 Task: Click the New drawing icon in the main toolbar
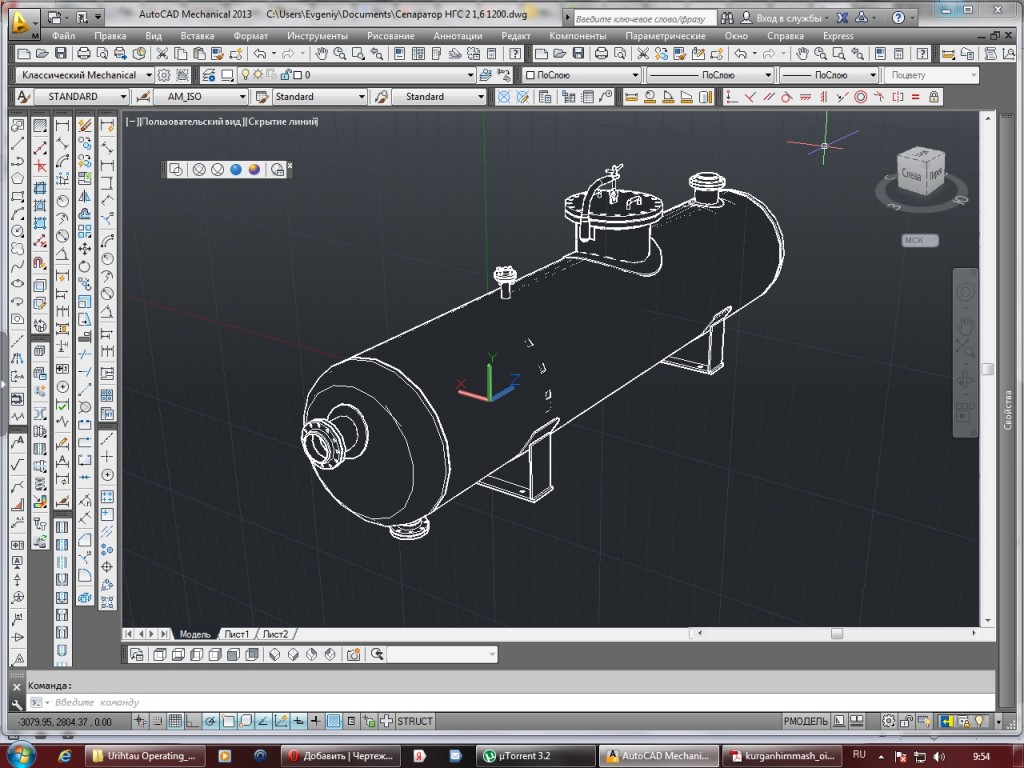coord(24,54)
